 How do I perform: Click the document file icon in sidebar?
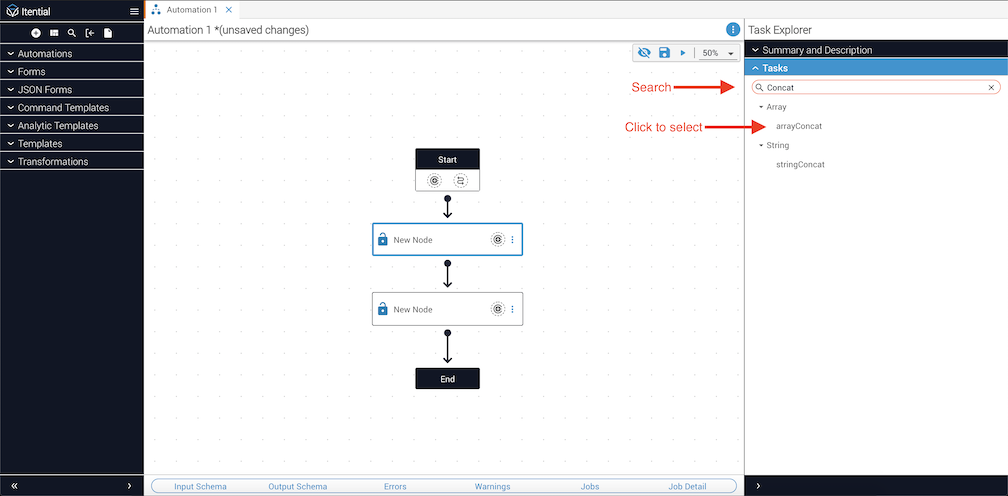(x=108, y=33)
